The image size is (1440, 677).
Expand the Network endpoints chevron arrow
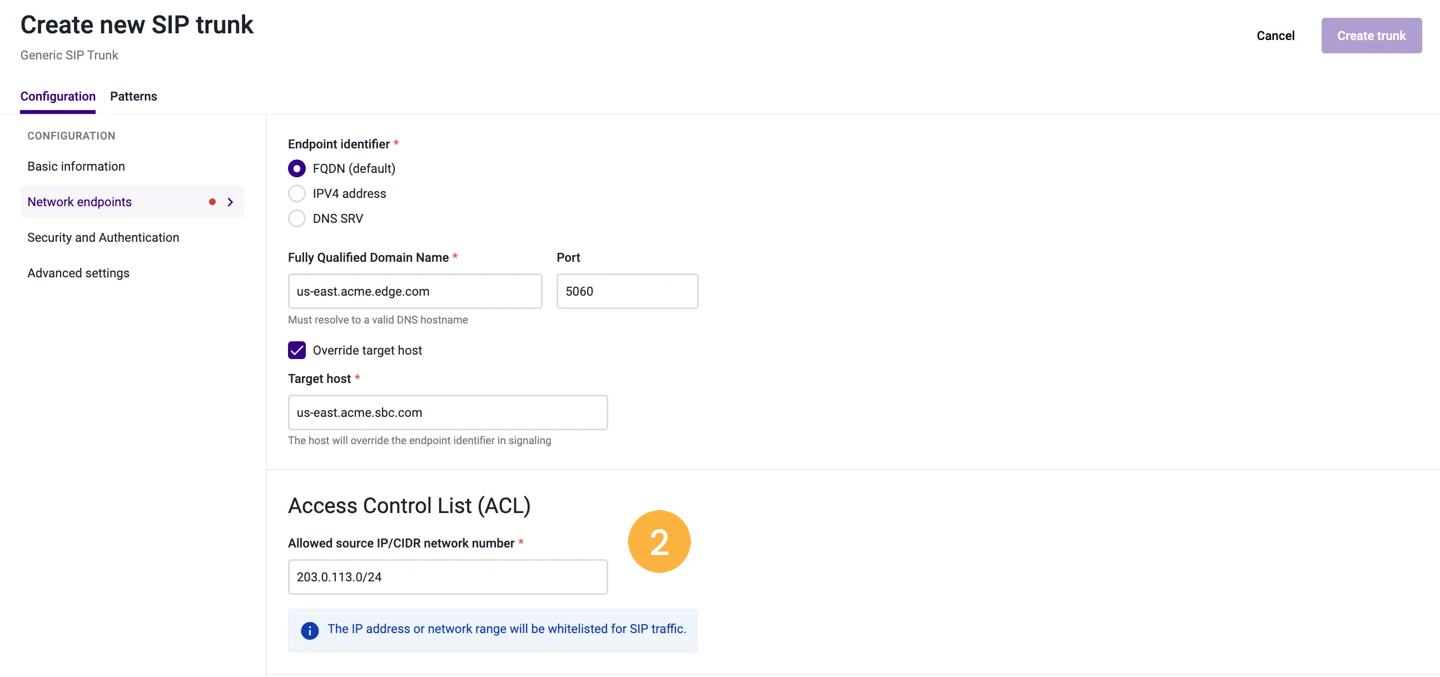click(x=231, y=202)
